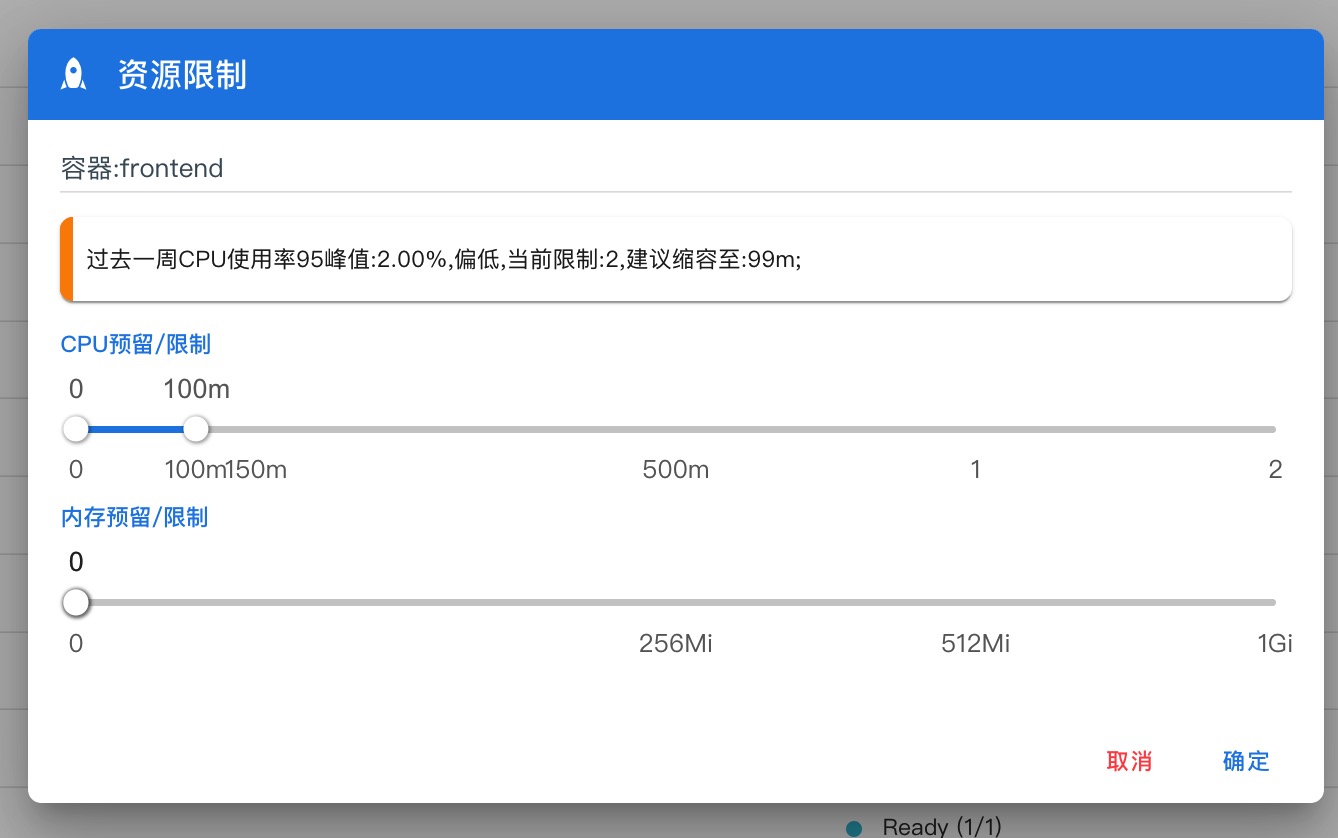Click the memory slider handle at 0
The width and height of the screenshot is (1338, 838).
(76, 603)
